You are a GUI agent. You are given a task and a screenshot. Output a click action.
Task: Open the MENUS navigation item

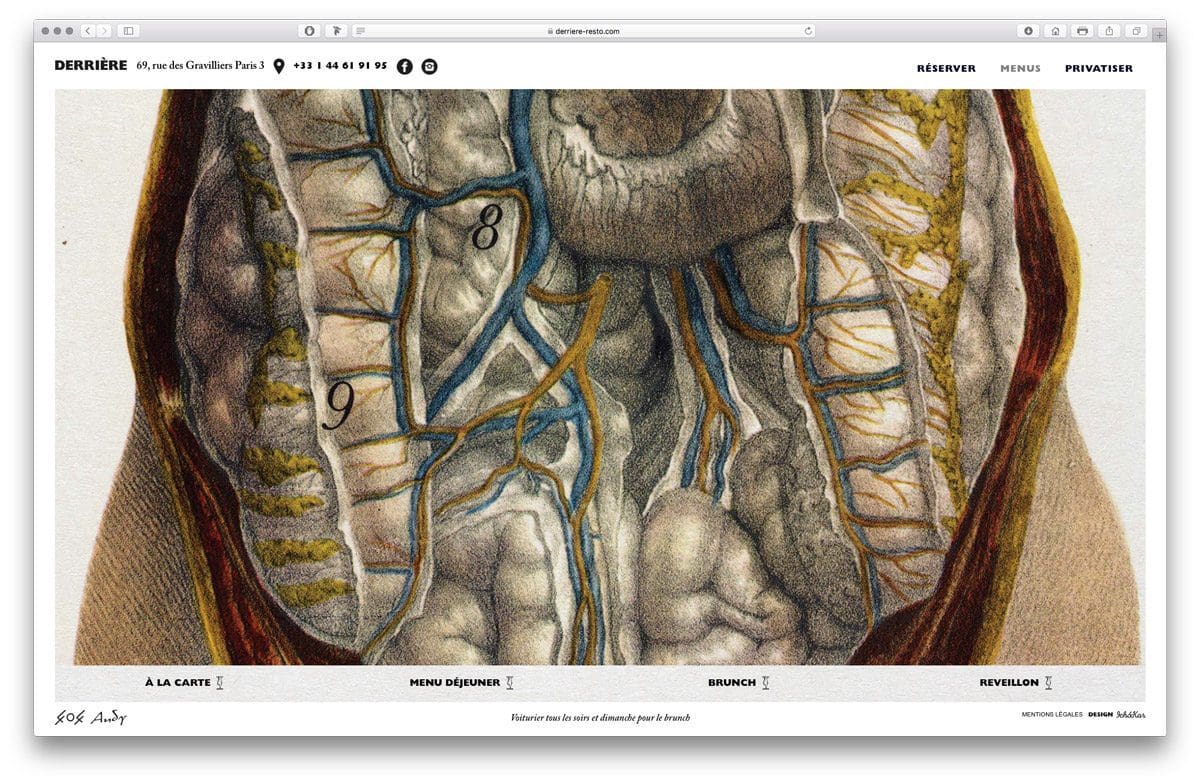(x=1020, y=68)
